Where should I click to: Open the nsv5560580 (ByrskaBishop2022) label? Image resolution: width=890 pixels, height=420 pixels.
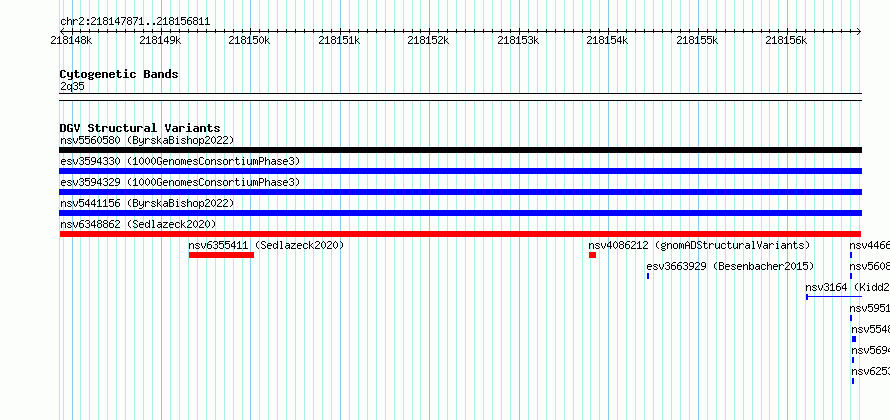pos(147,140)
